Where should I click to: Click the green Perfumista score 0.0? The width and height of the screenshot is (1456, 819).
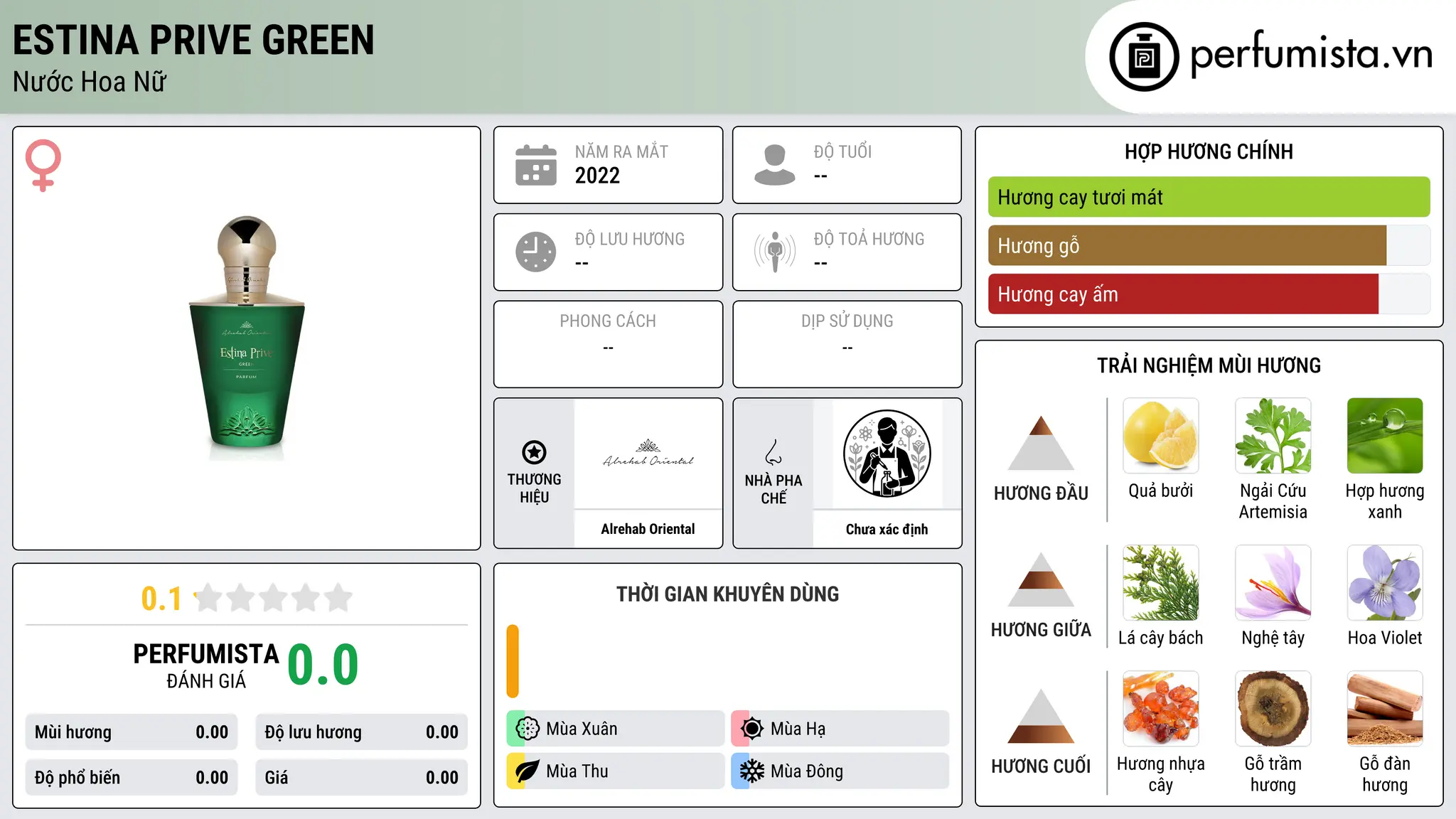[323, 665]
